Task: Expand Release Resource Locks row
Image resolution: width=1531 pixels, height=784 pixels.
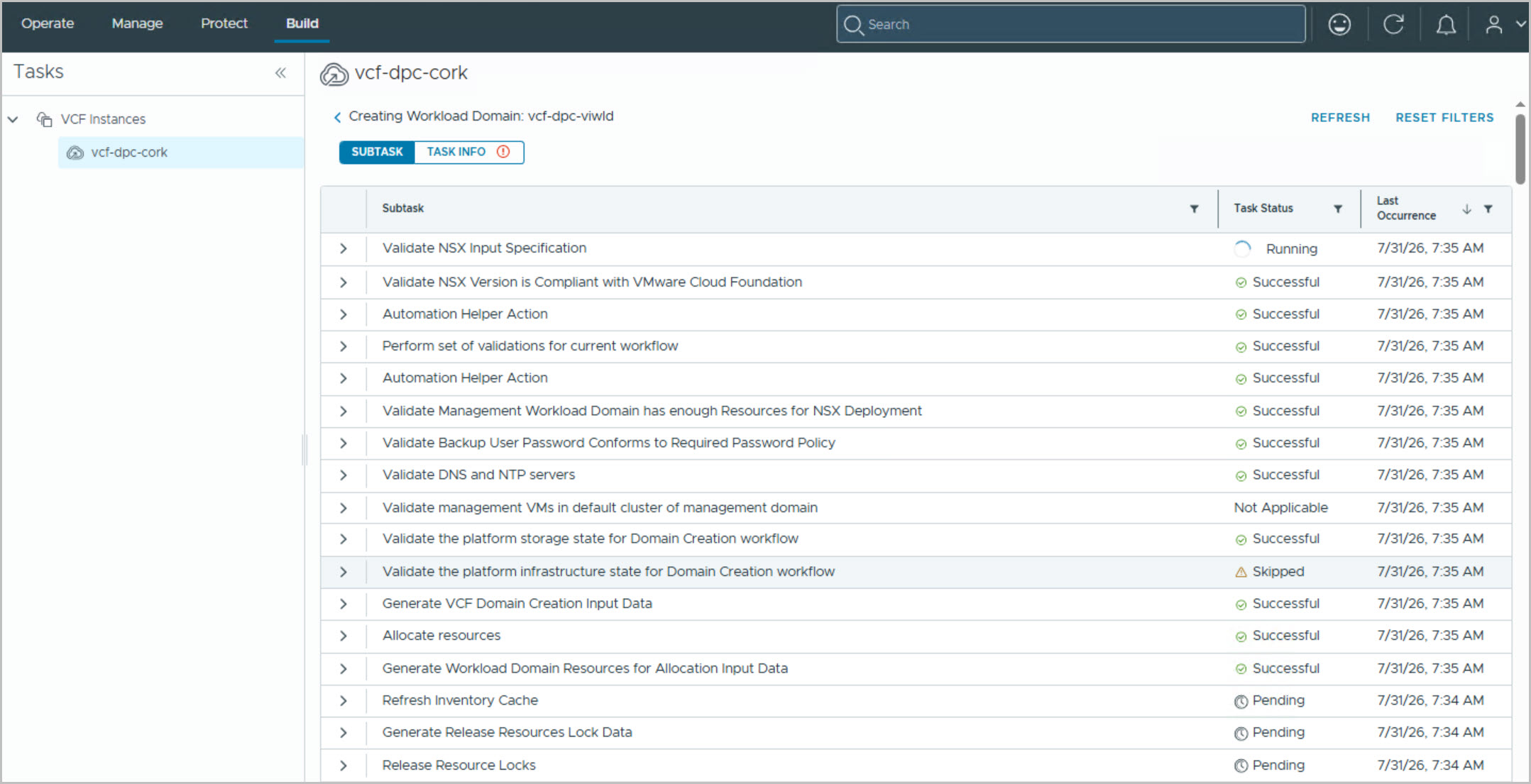Action: 344,766
